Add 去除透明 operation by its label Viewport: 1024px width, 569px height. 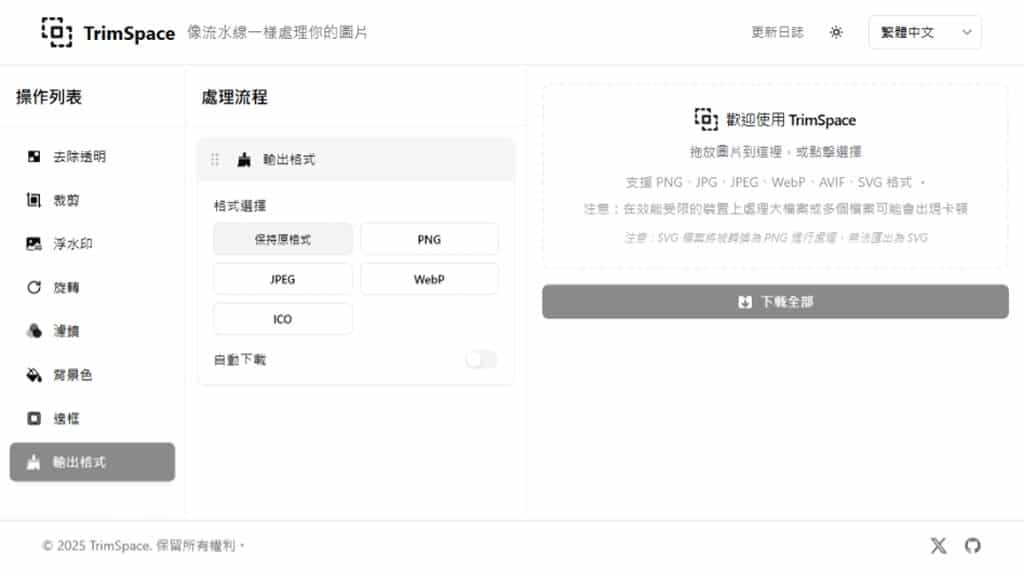80,156
